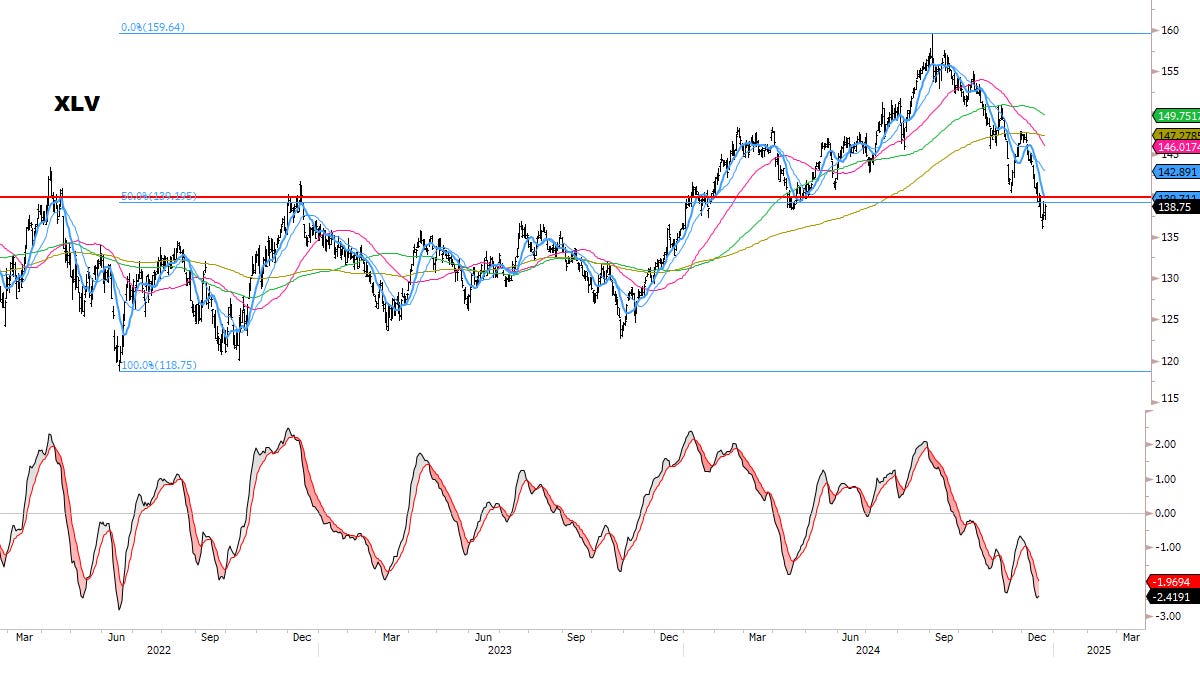1200x675 pixels.
Task: Select the 100.0%(118.75) Fibonacci label
Action: pos(158,366)
